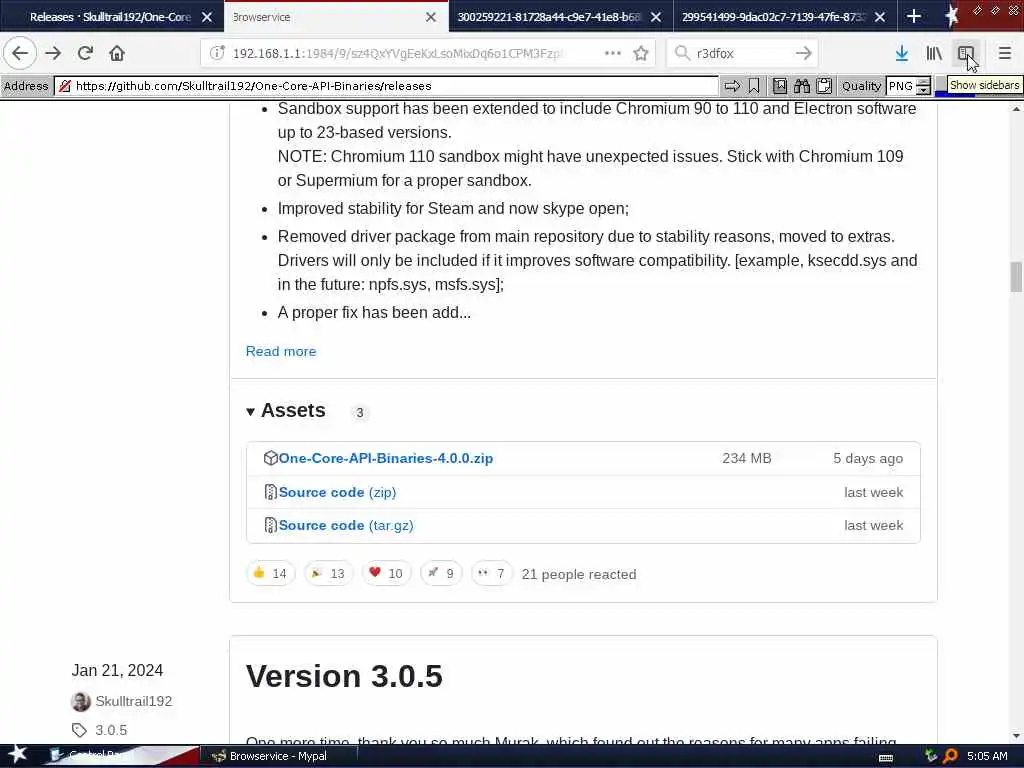1024x768 pixels.
Task: Open Version 3.0.5 release heading
Action: 344,676
